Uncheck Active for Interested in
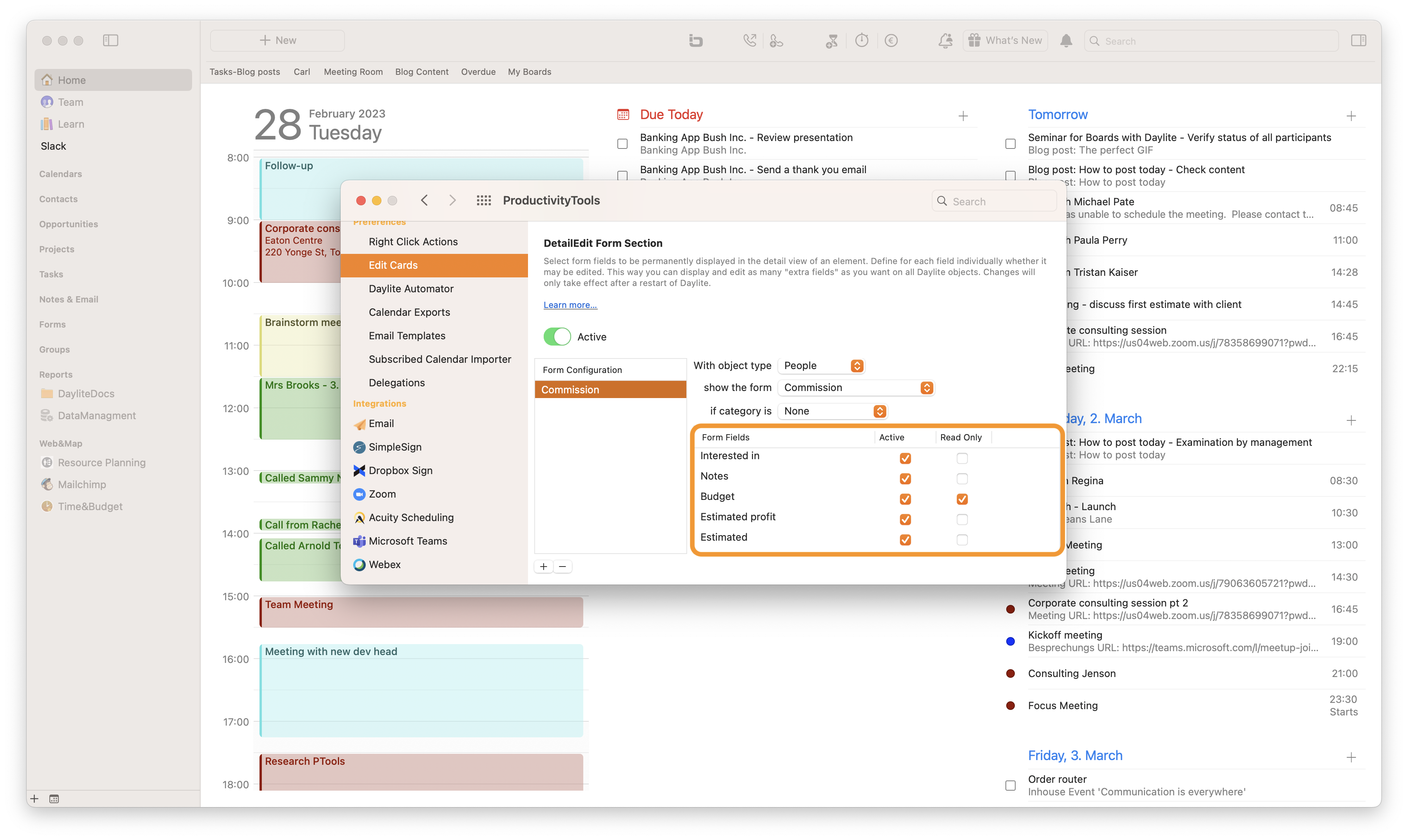 click(x=905, y=458)
